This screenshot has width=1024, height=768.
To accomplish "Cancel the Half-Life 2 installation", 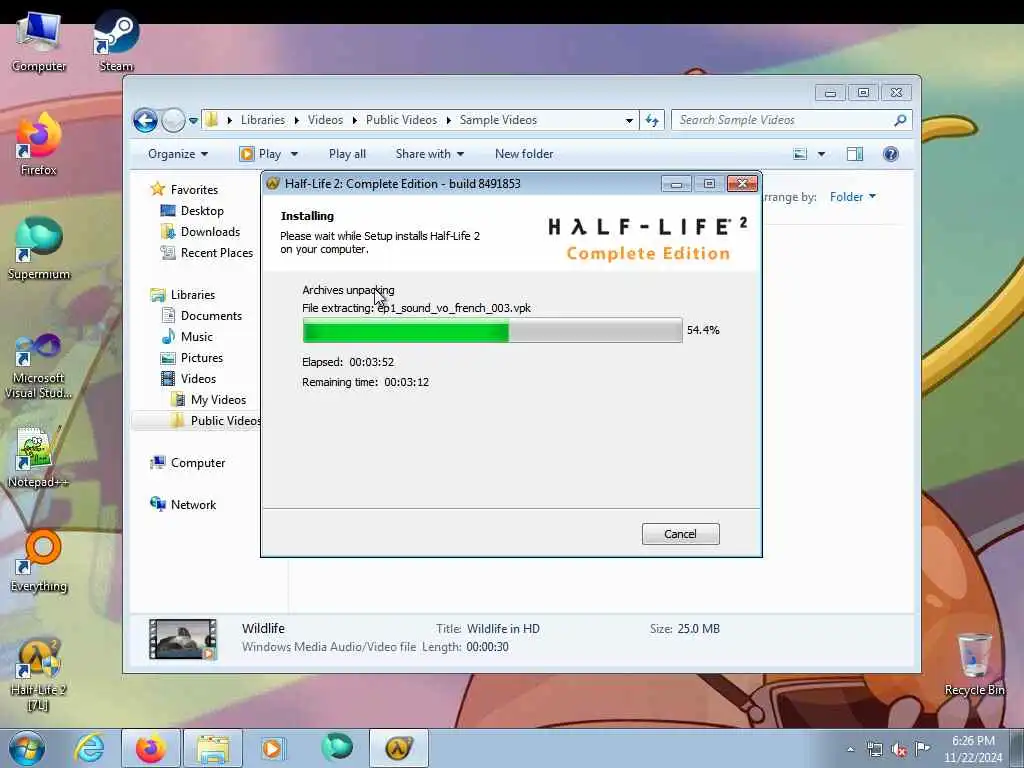I will point(680,534).
